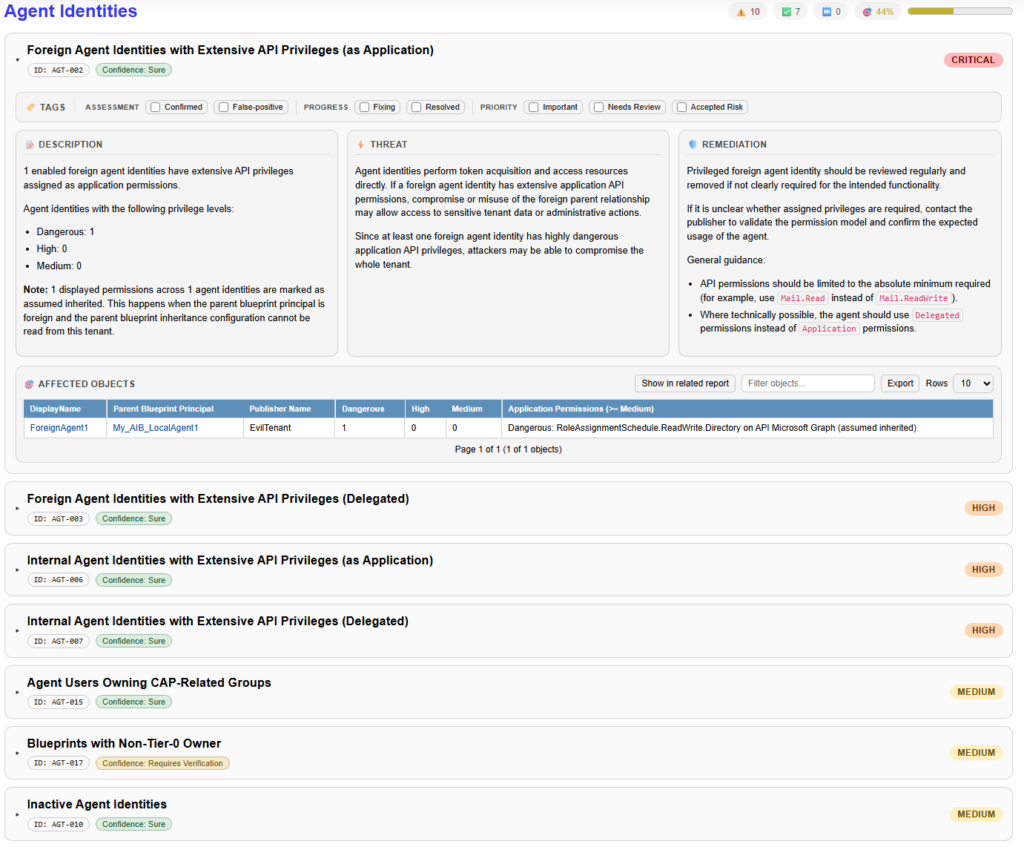This screenshot has width=1024, height=847.
Task: Sort by Parent Blueprint Principal column
Action: pos(174,409)
